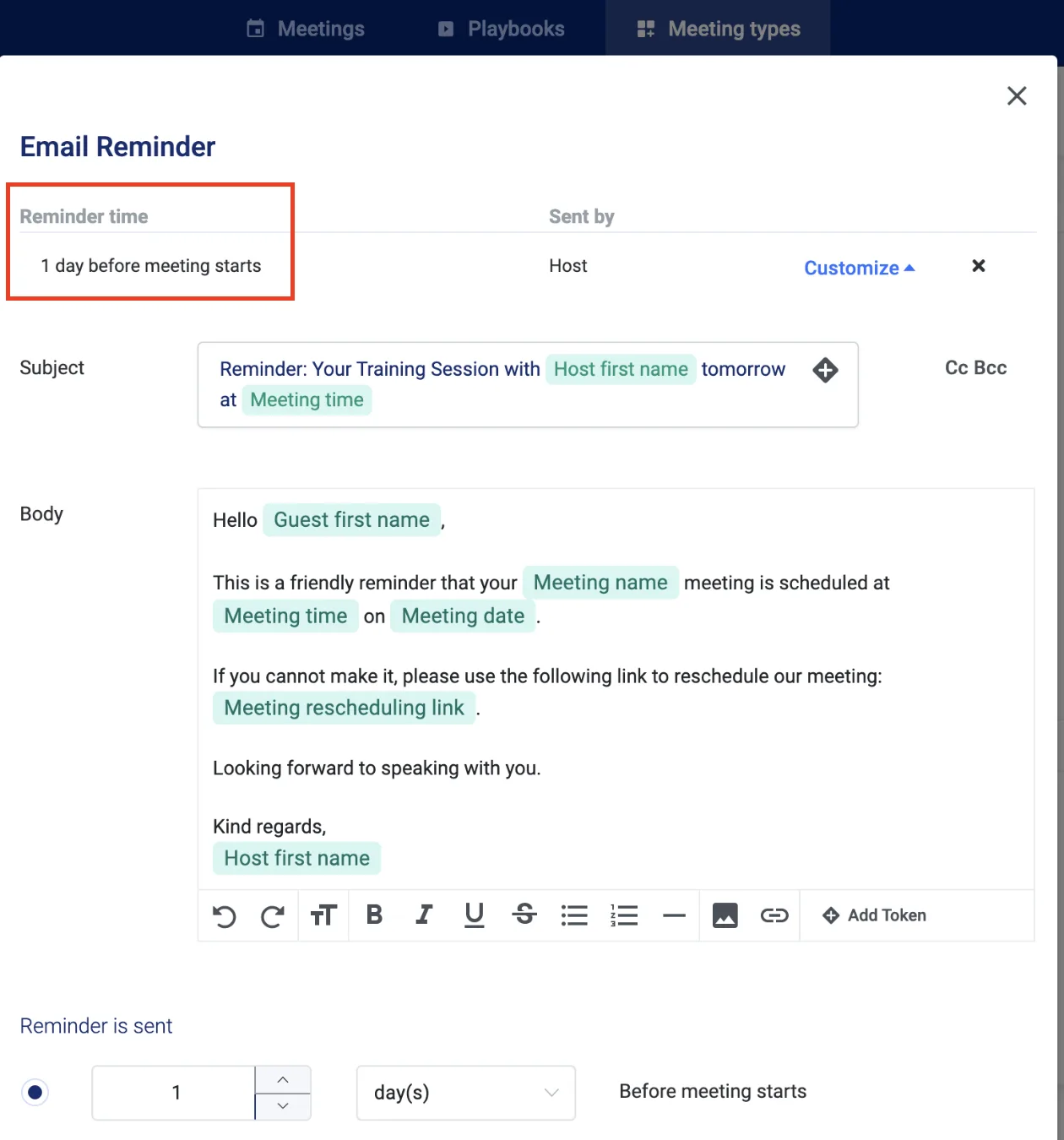Click the 'Kind regards,' line

point(269,827)
